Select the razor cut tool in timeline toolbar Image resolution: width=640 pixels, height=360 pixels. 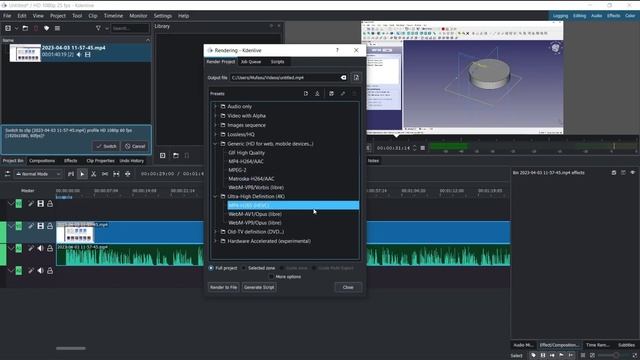pyautogui.click(x=93, y=174)
